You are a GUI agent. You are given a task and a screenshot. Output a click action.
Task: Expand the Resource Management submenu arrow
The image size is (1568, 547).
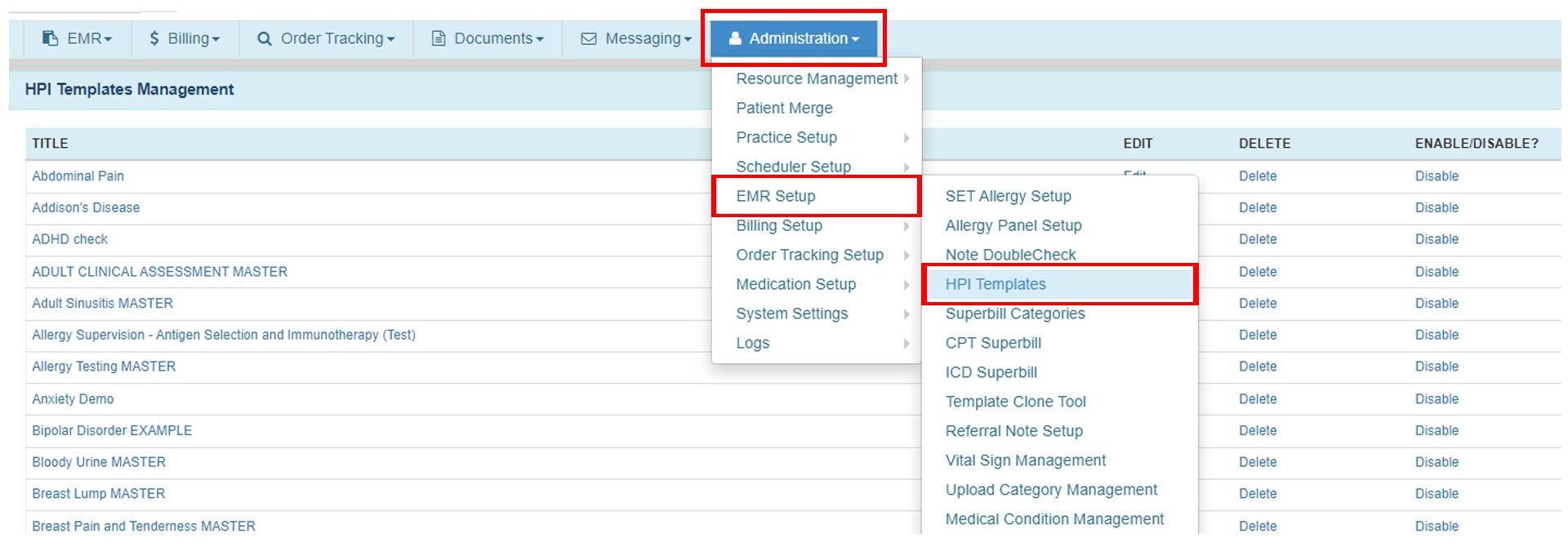(906, 78)
